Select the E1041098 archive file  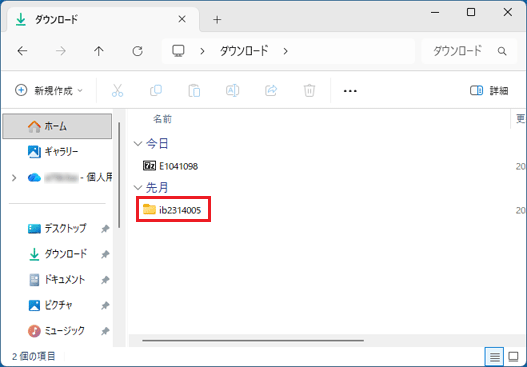click(x=171, y=166)
